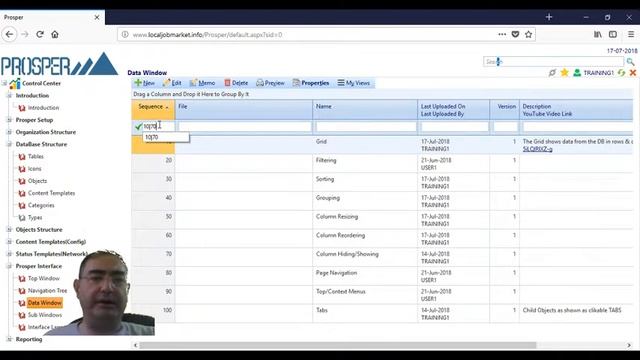Select Icons in the navigation tree
The height and width of the screenshot is (360, 640).
pos(34,169)
